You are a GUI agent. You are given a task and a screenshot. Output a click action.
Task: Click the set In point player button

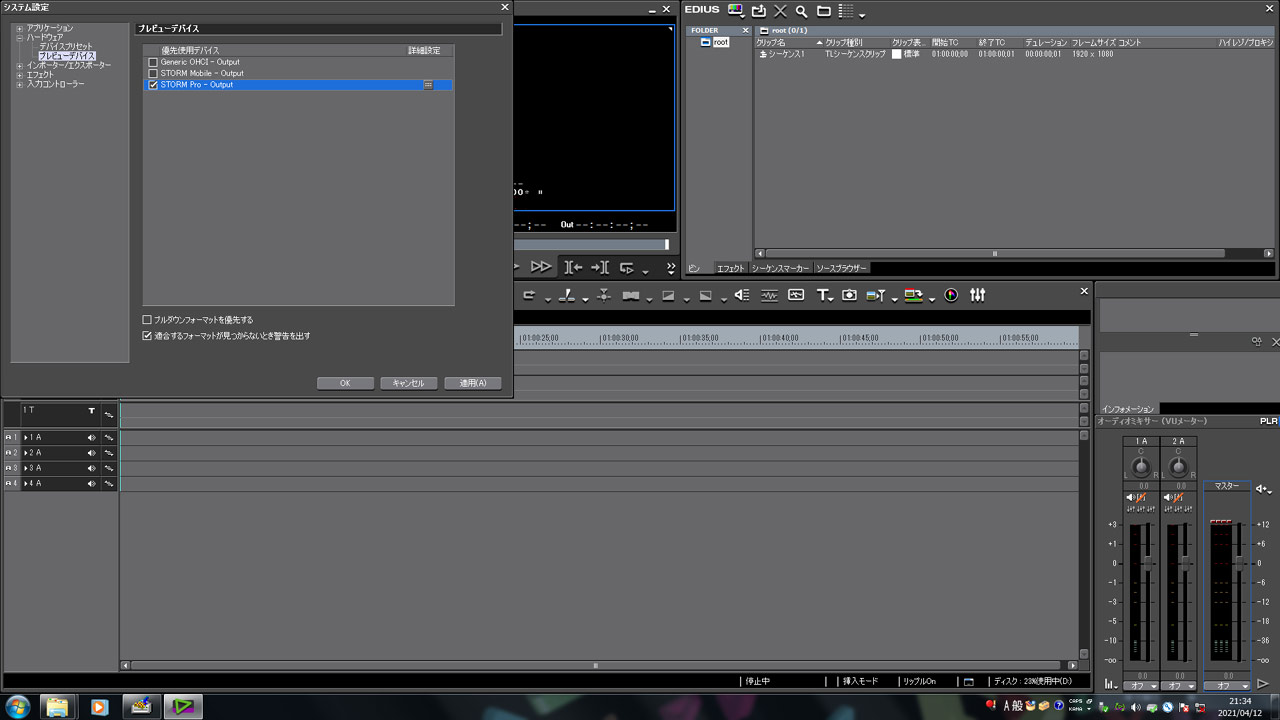click(x=573, y=267)
